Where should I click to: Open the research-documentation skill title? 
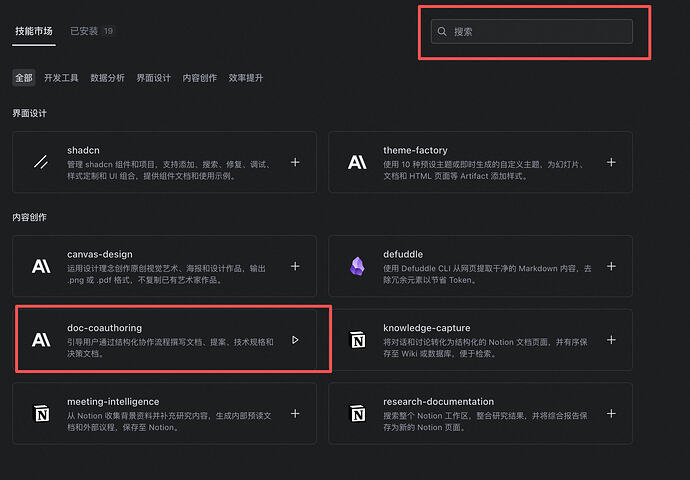pos(438,402)
